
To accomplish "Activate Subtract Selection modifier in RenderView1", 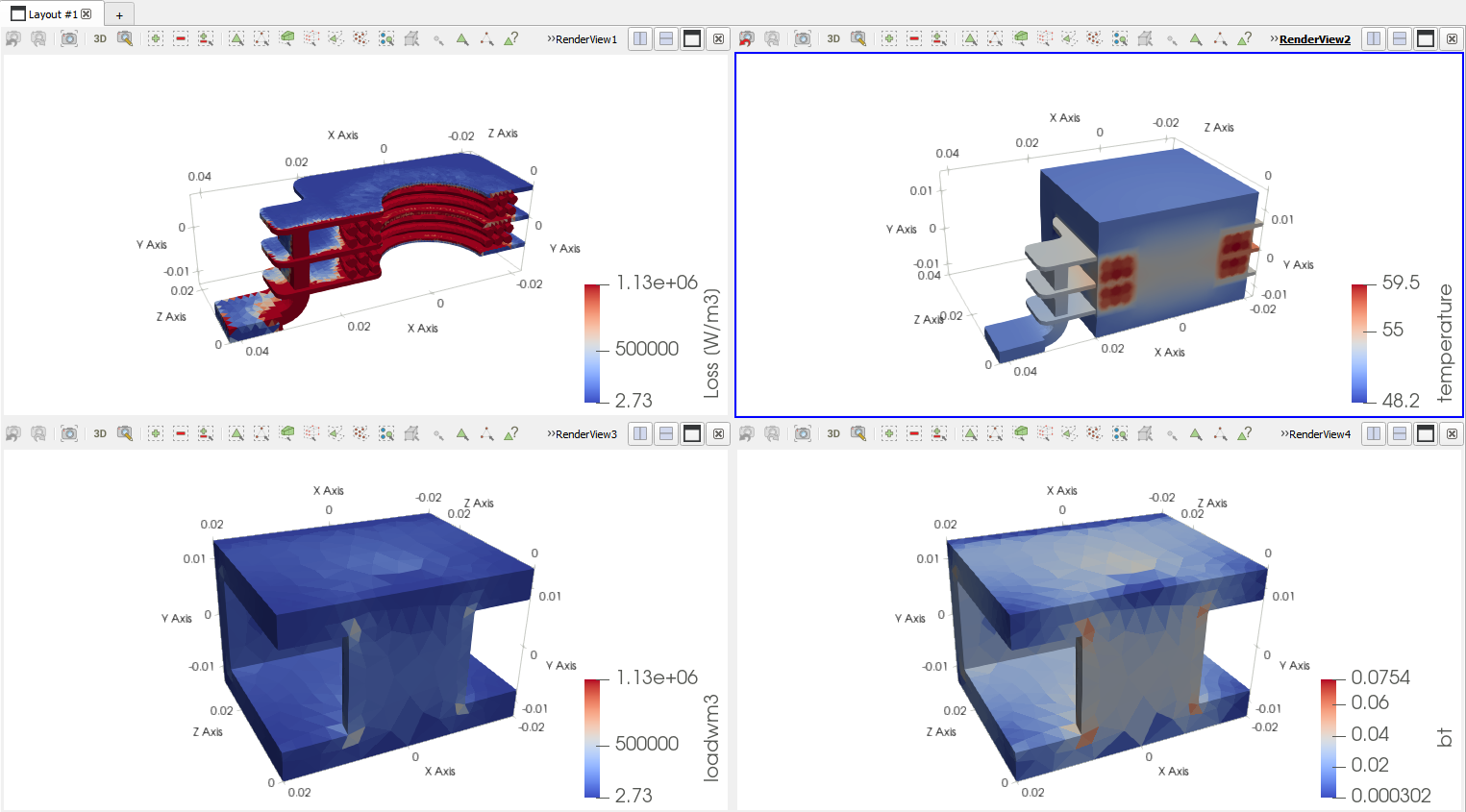I will tap(181, 38).
